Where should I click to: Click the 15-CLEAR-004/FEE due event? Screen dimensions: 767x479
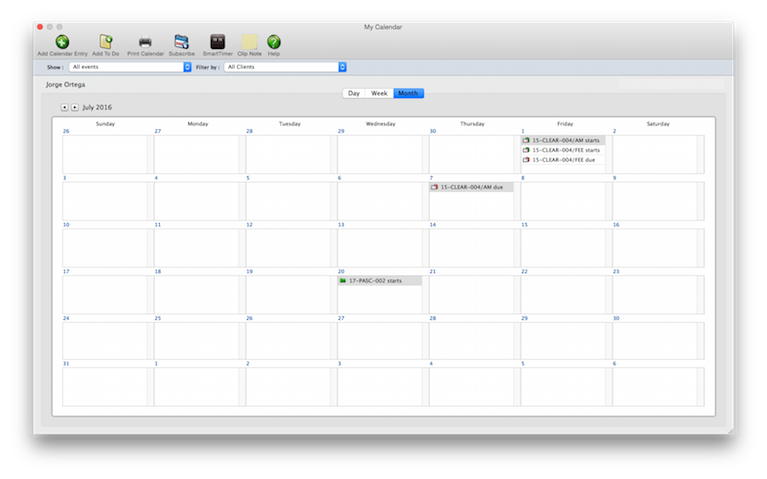click(x=563, y=160)
